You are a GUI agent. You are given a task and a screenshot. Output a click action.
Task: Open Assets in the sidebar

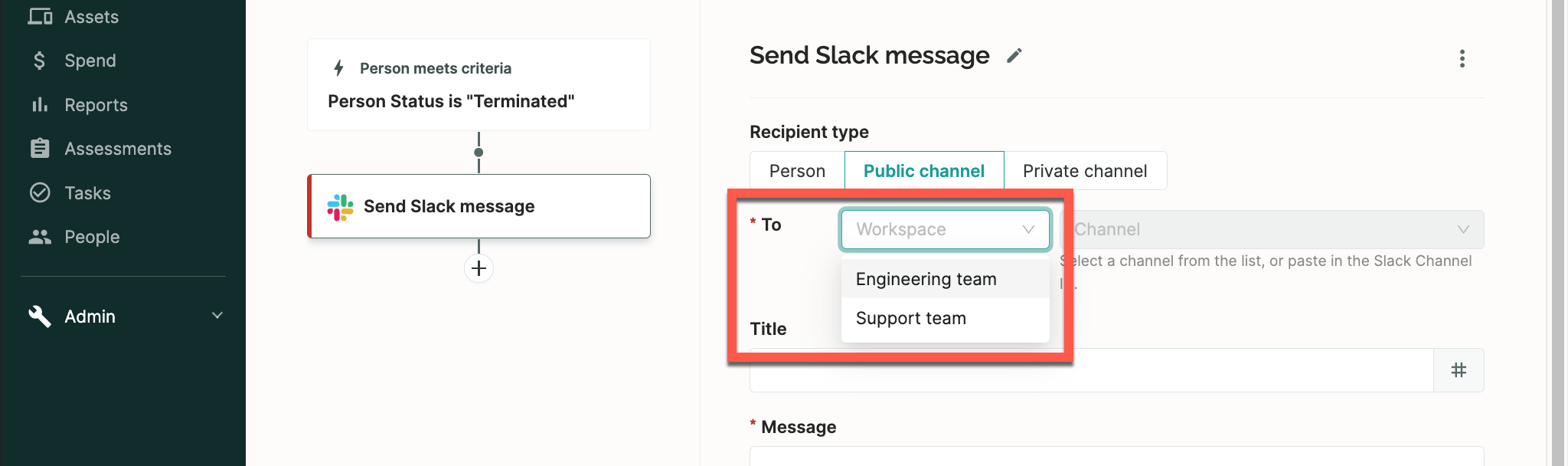click(91, 17)
